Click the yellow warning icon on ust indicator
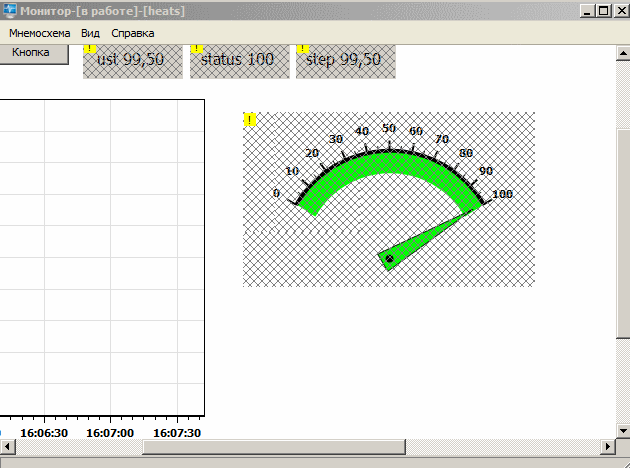Image resolution: width=630 pixels, height=468 pixels. 90,49
